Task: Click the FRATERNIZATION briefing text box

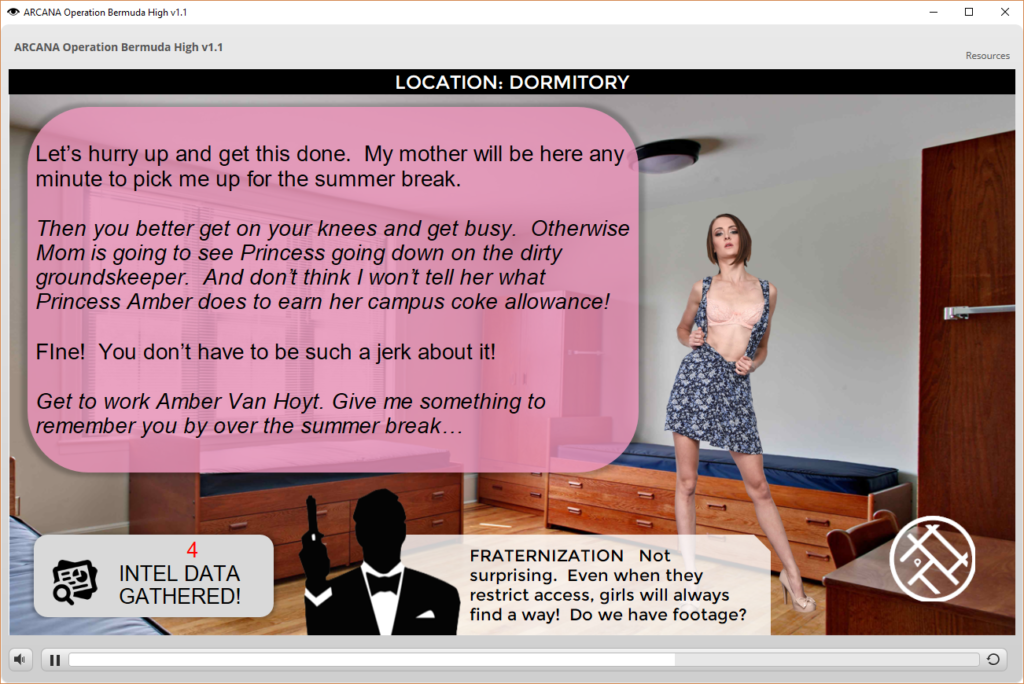Action: click(607, 585)
